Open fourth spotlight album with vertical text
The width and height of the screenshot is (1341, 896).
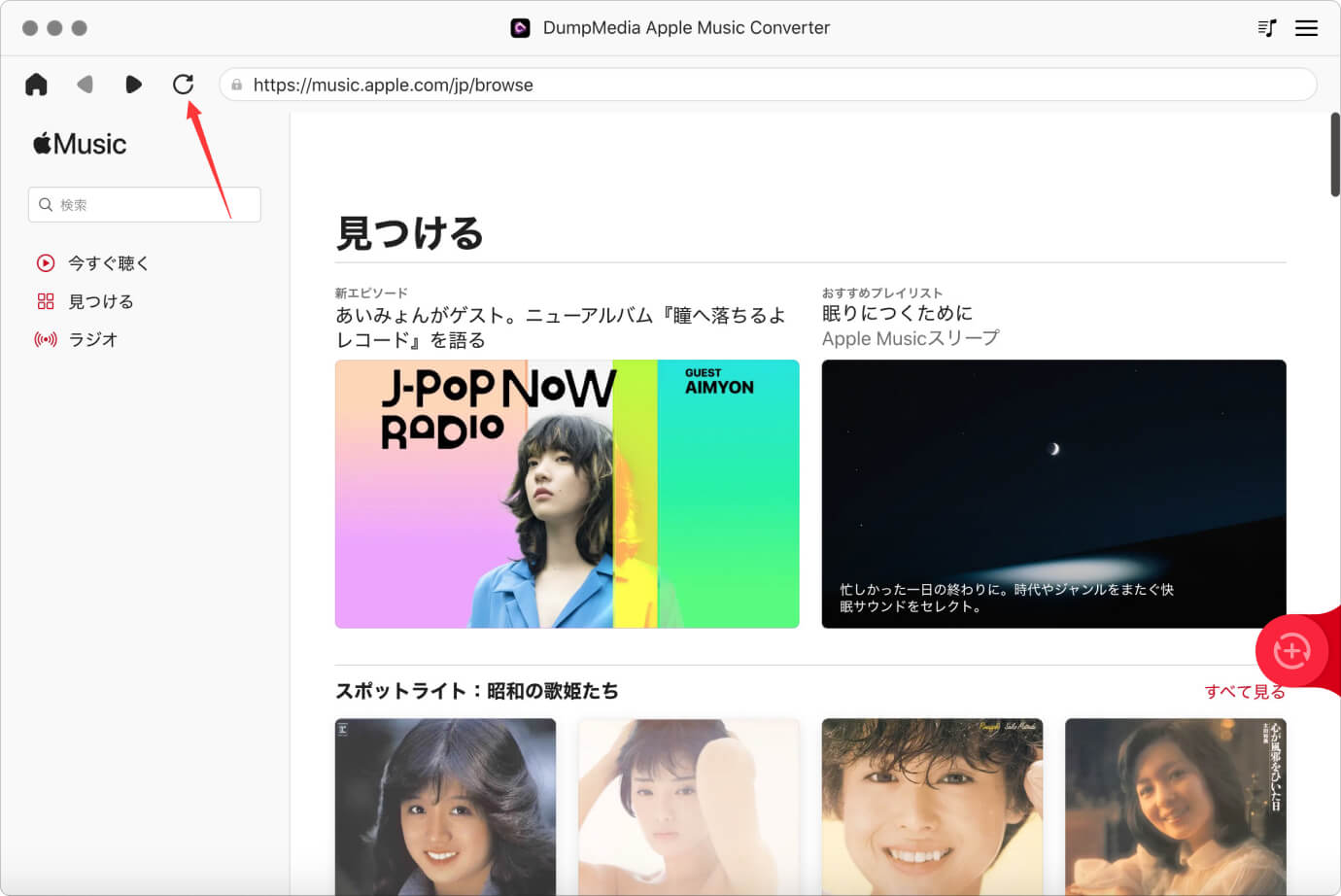pos(1175,807)
